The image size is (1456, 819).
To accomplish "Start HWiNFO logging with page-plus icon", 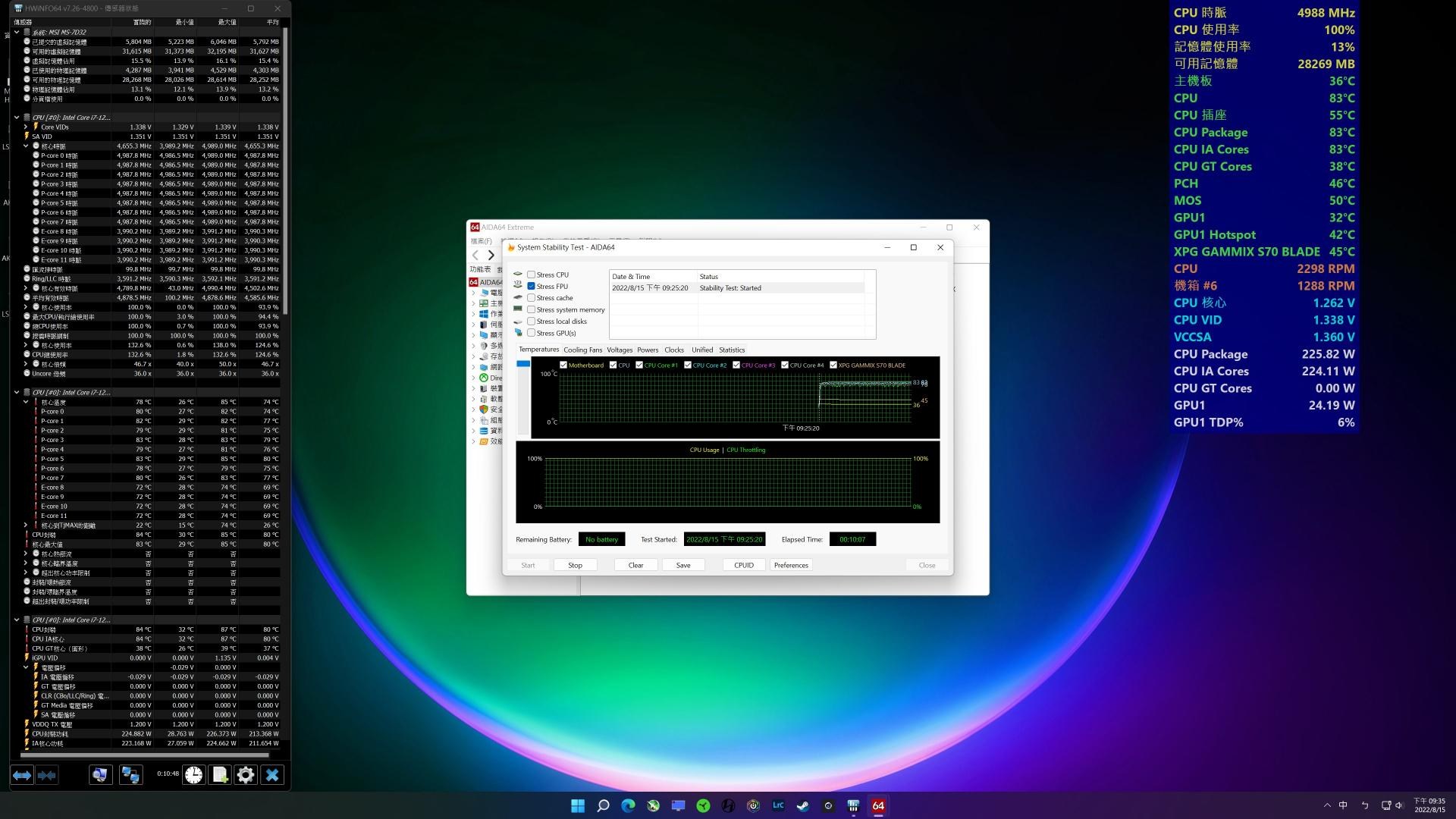I will pos(220,775).
